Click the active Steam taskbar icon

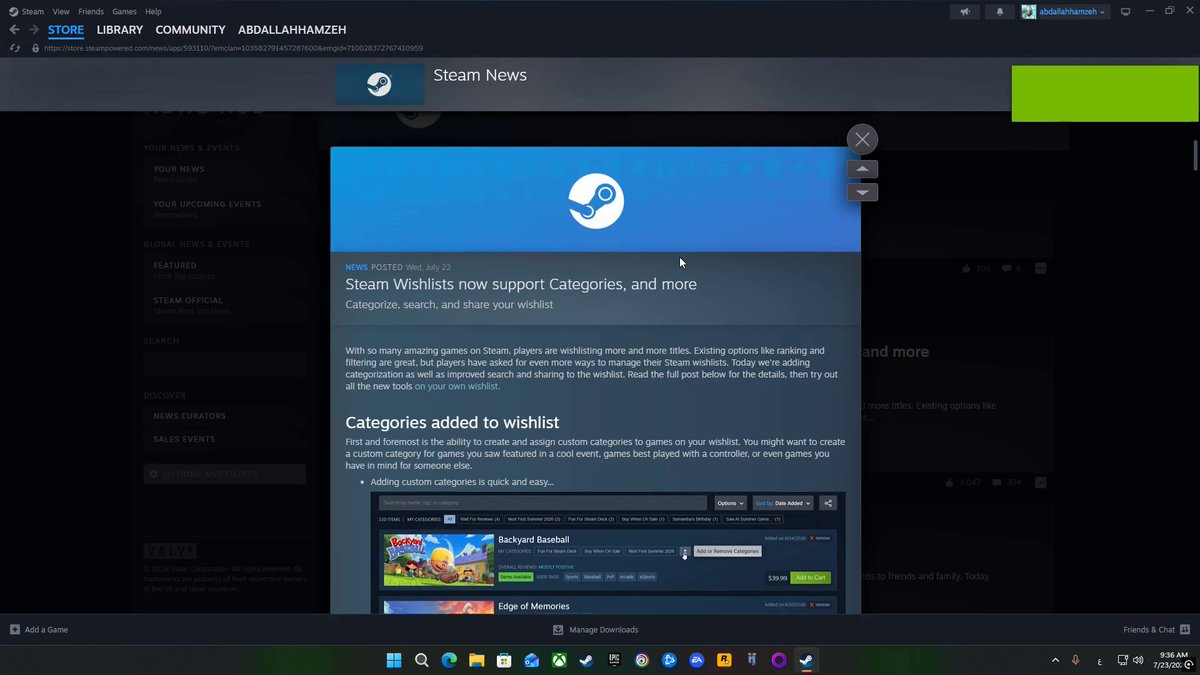click(806, 660)
